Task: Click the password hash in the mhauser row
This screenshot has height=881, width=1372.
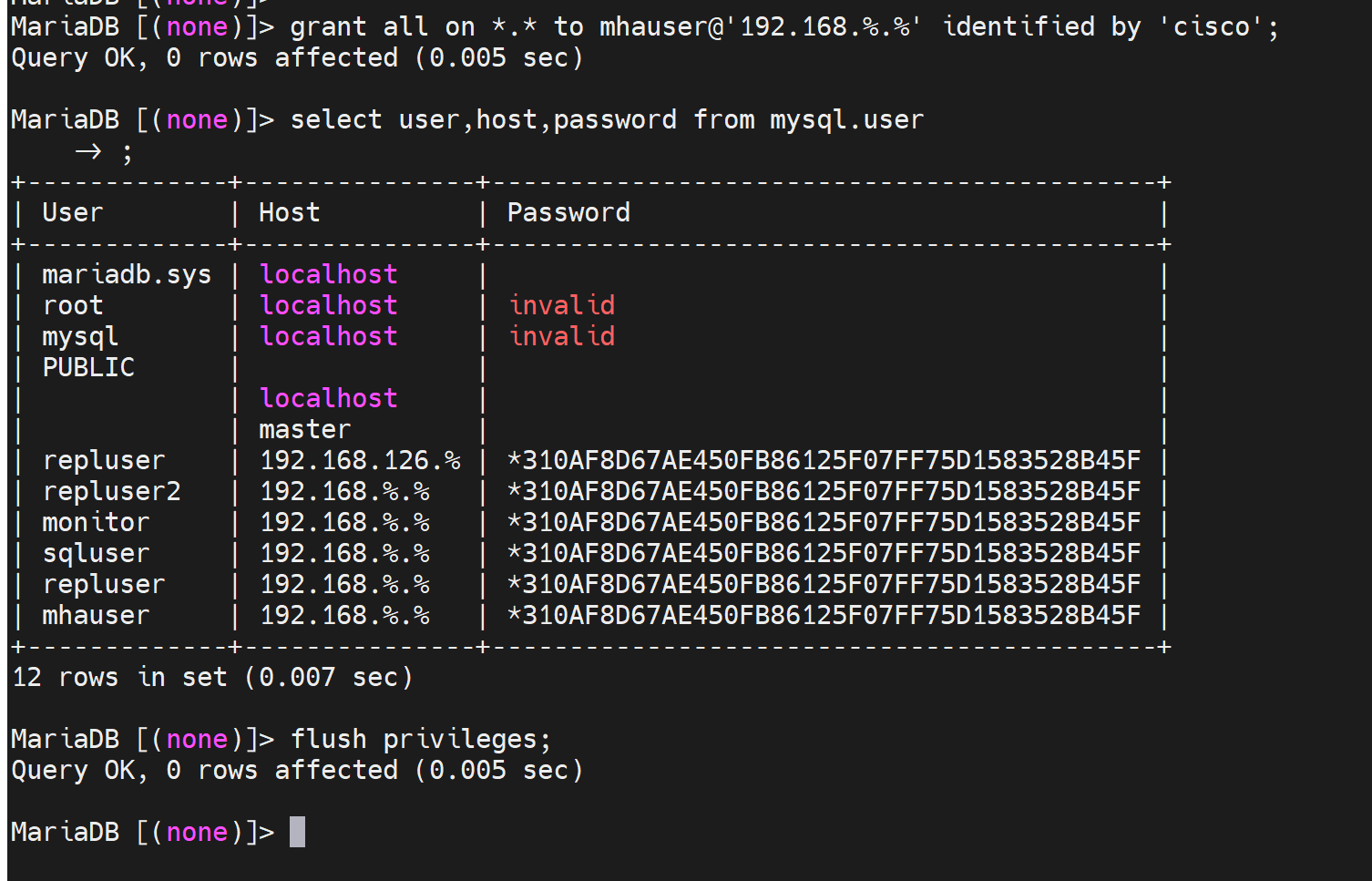Action: coord(824,616)
